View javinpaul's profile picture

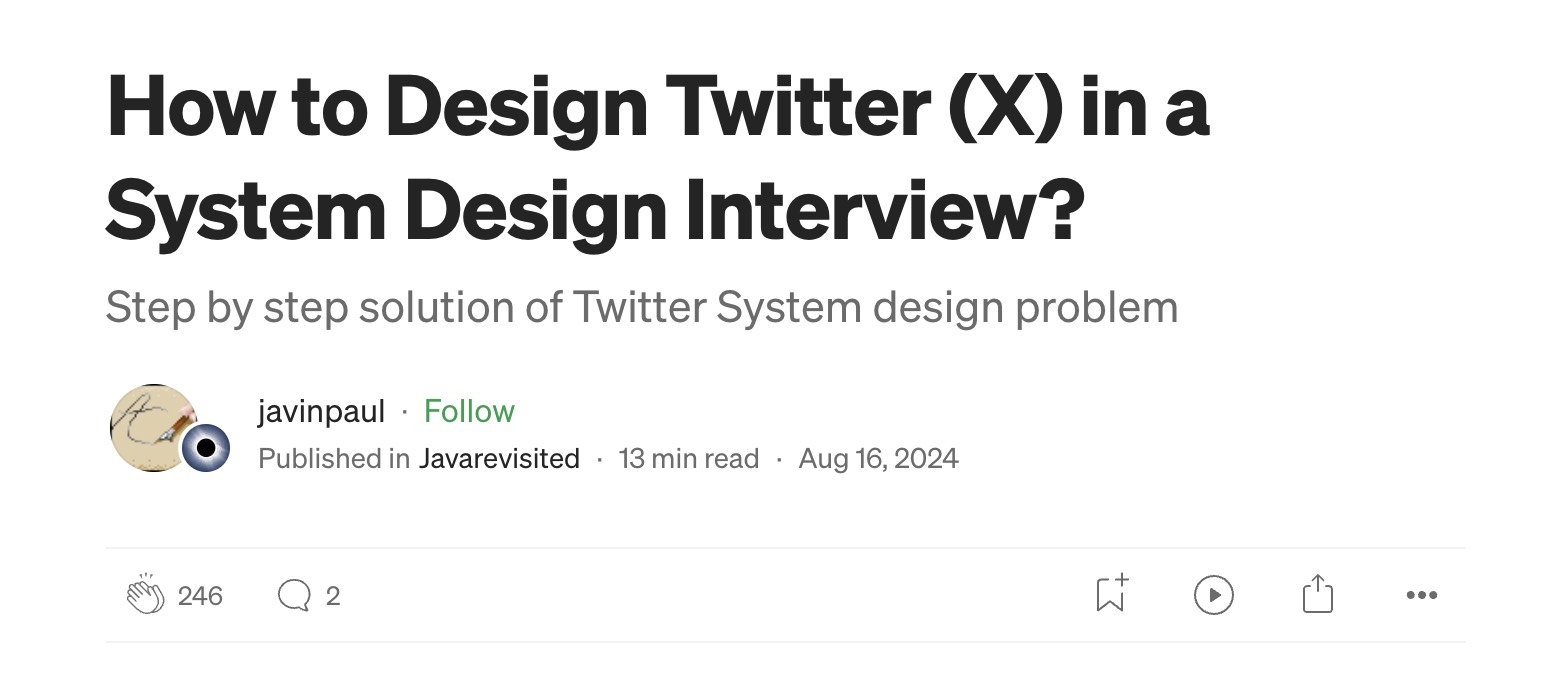pyautogui.click(x=153, y=428)
